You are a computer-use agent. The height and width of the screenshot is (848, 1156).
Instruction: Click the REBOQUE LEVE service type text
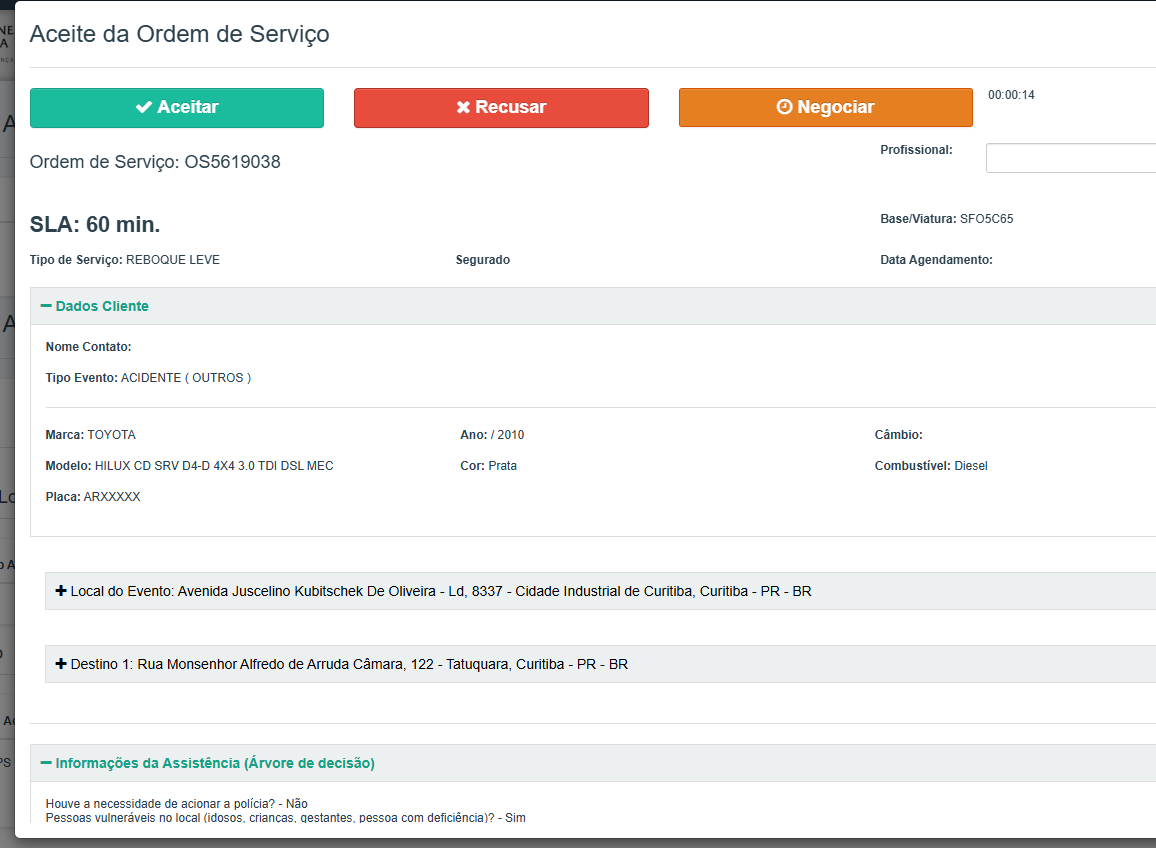(172, 260)
